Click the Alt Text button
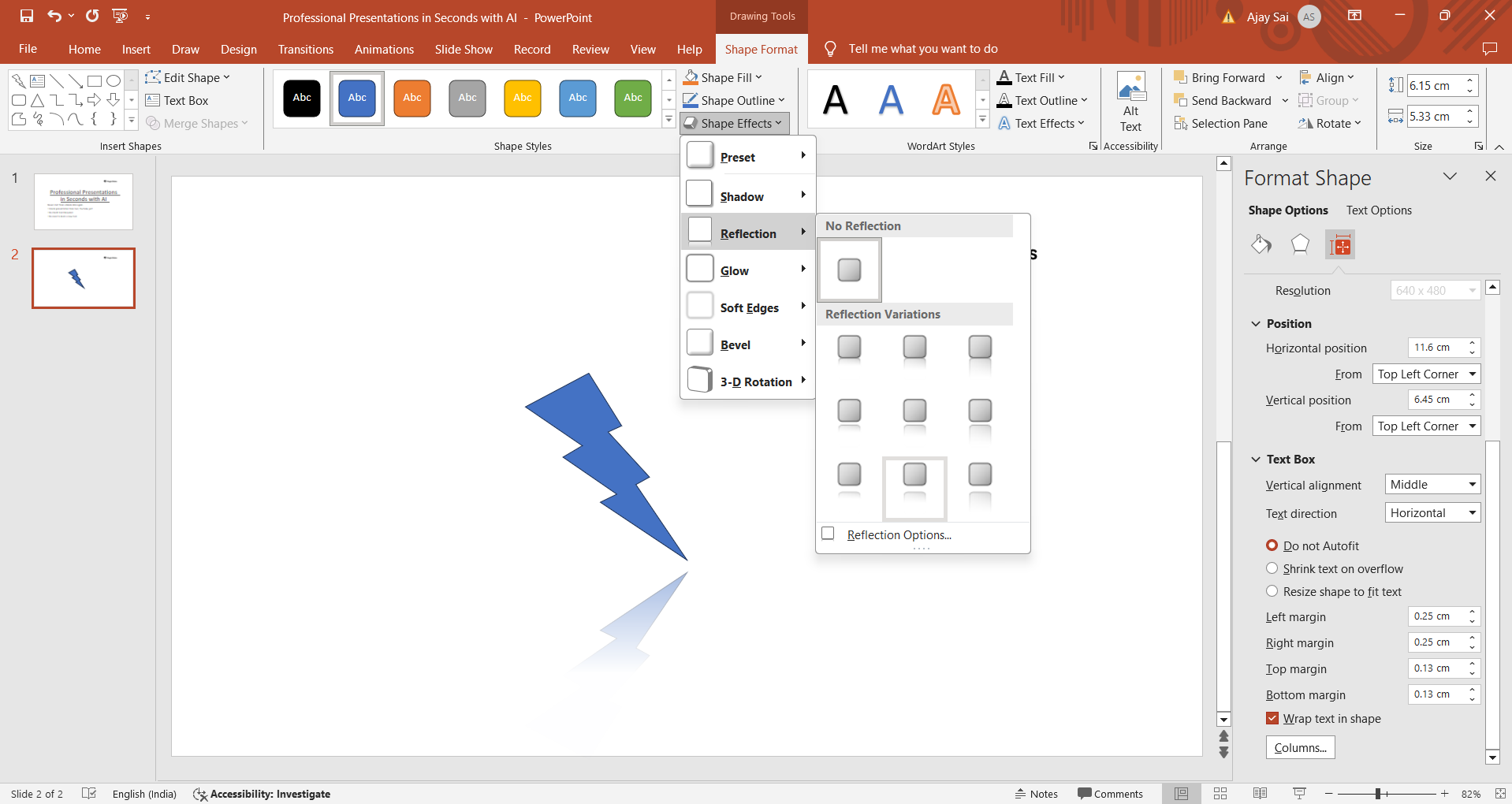Image resolution: width=1512 pixels, height=804 pixels. [x=1130, y=102]
